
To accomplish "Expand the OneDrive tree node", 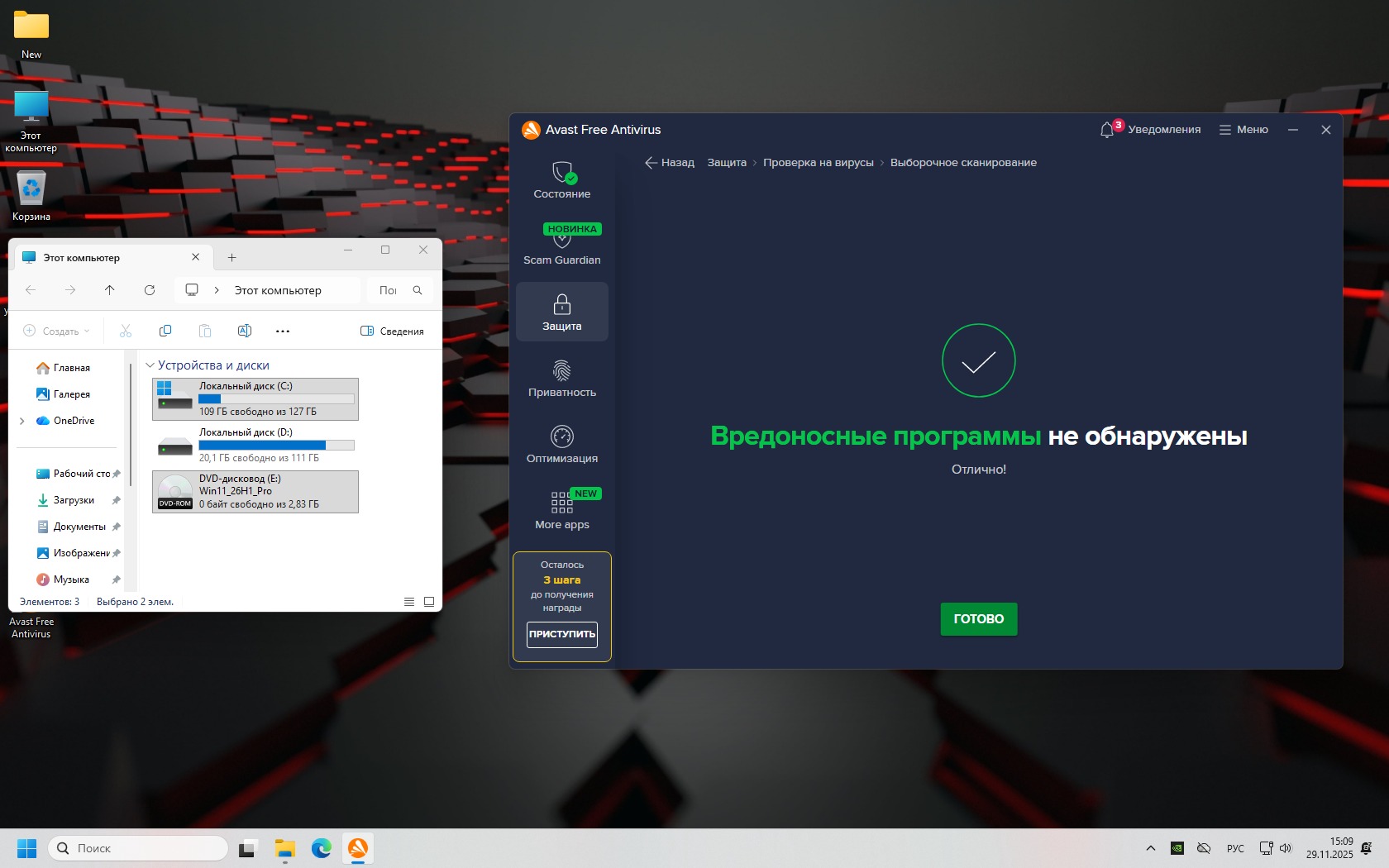I will [x=22, y=421].
